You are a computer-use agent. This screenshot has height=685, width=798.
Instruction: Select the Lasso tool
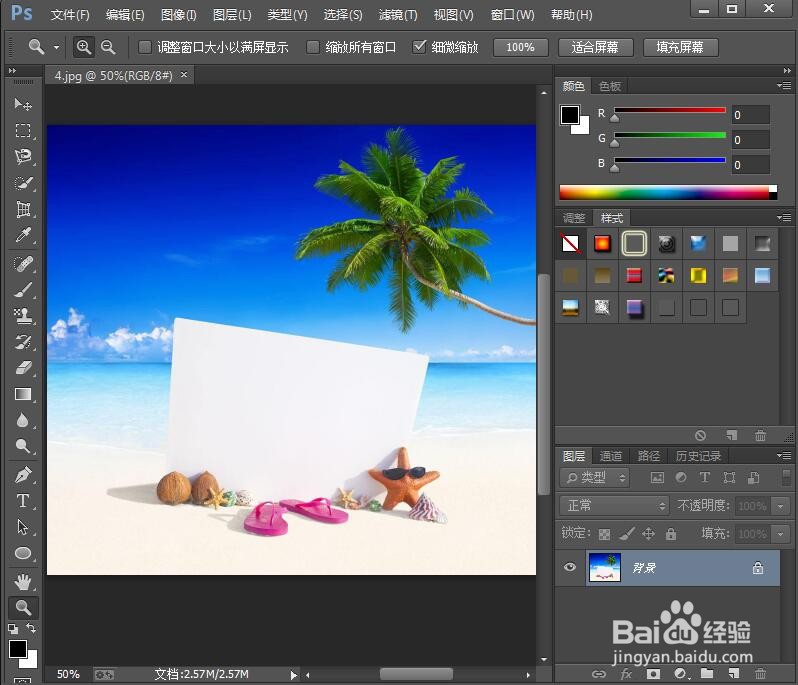pyautogui.click(x=22, y=157)
